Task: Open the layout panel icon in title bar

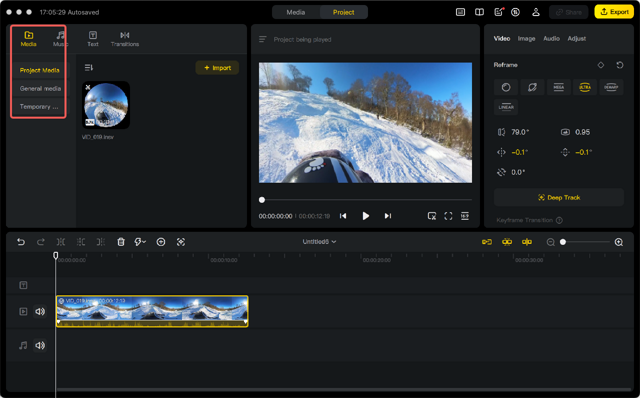Action: (x=460, y=12)
